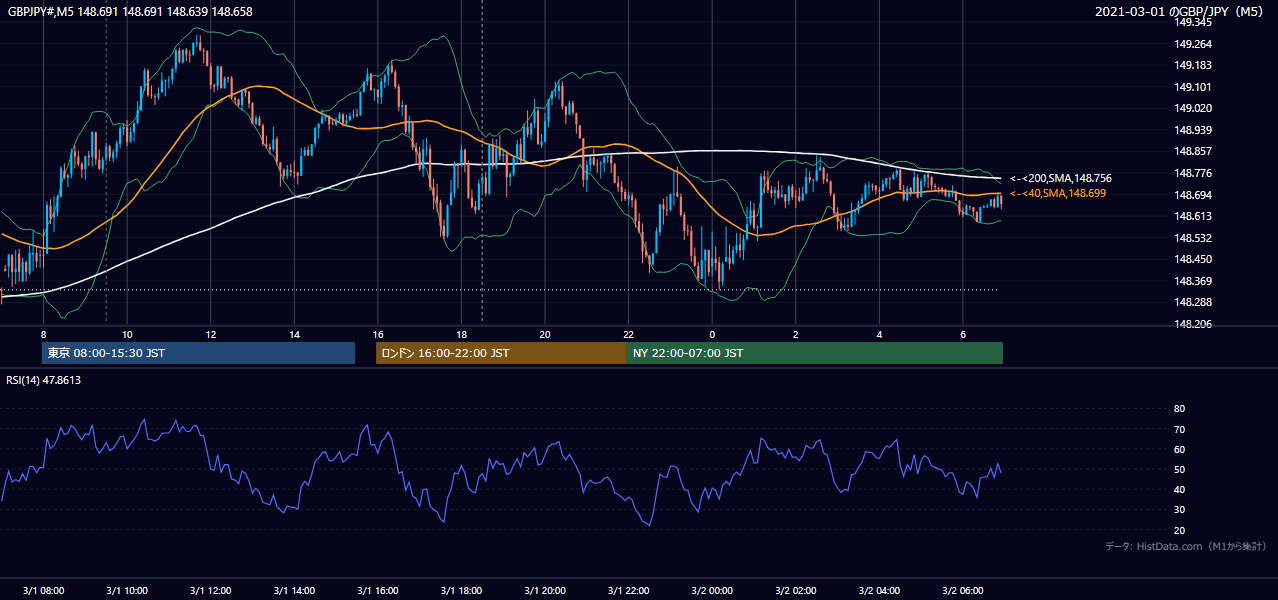
Task: Click price axis label 148.206
Action: tap(1193, 324)
